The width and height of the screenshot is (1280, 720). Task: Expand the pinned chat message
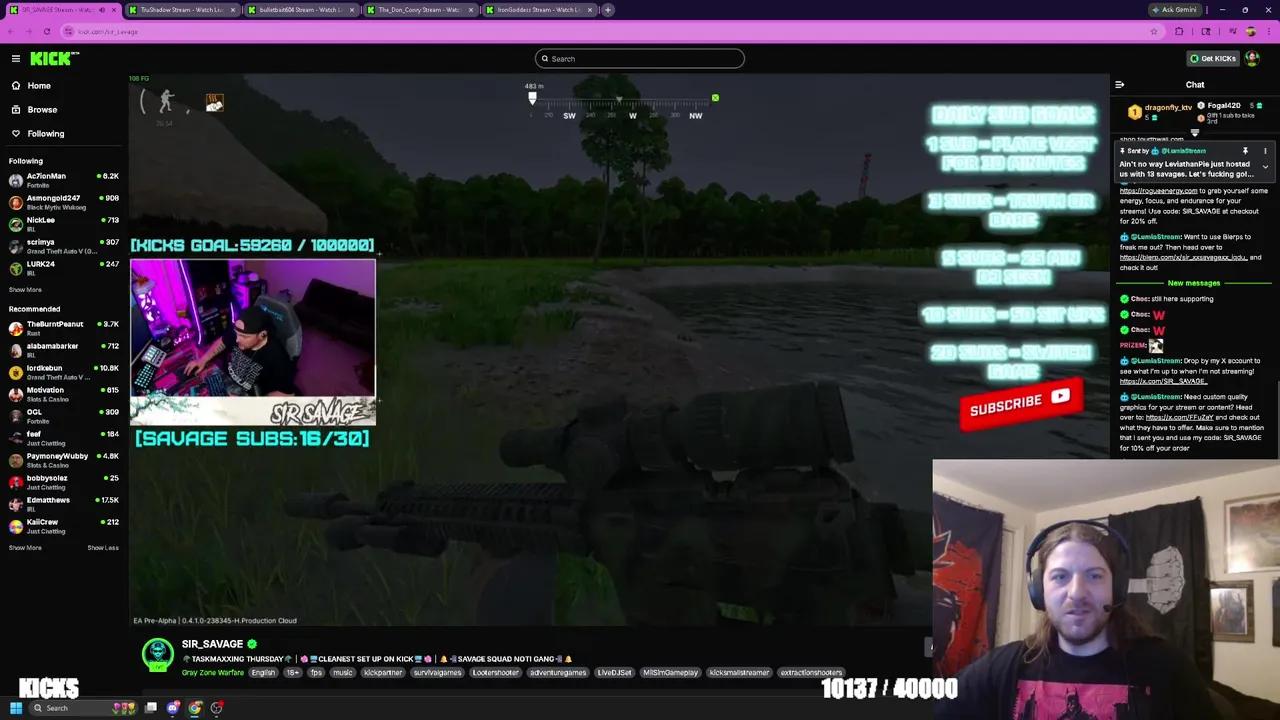pyautogui.click(x=1265, y=168)
